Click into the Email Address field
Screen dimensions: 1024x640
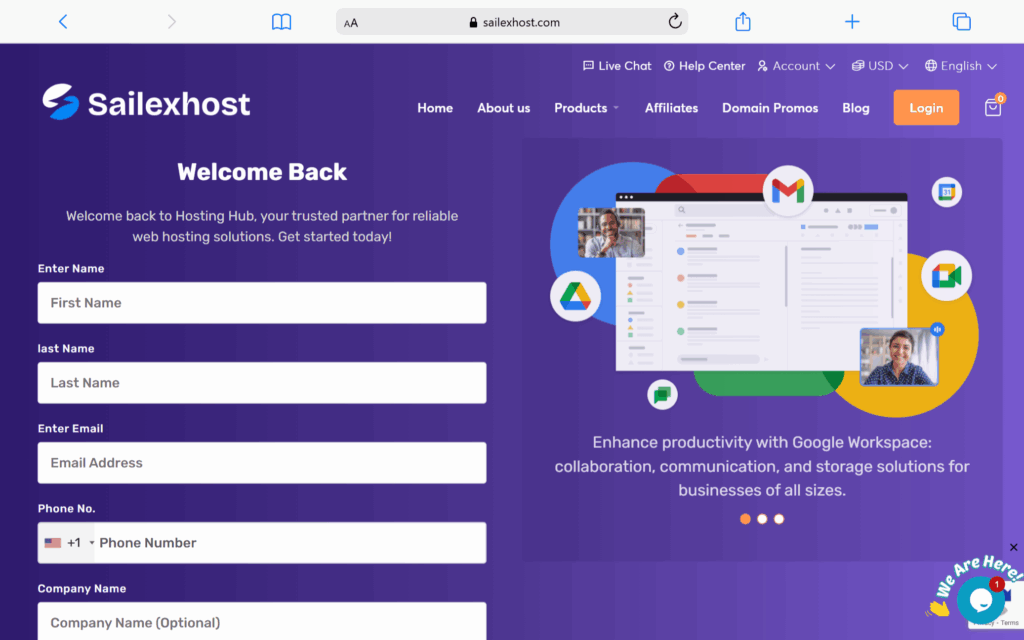(x=262, y=463)
